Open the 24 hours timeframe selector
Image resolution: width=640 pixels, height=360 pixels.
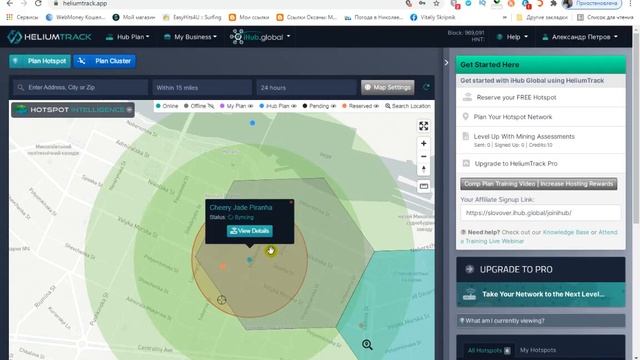tap(307, 87)
